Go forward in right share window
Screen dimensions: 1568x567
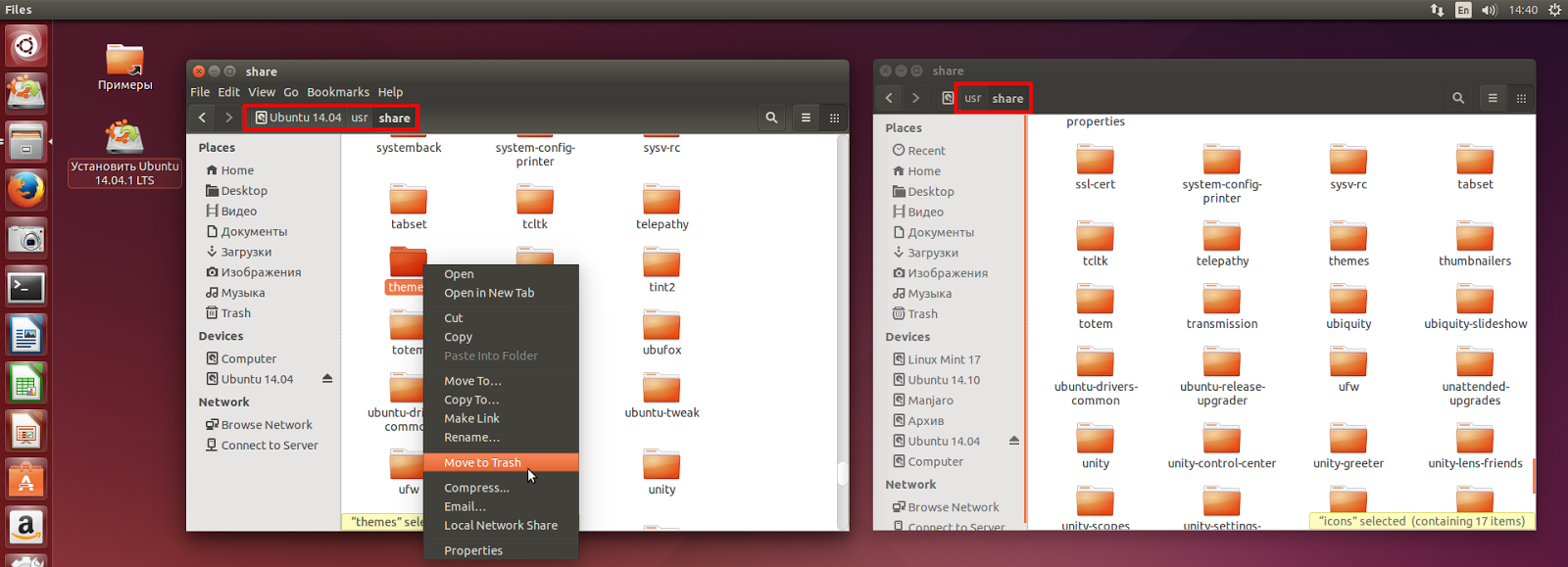point(915,98)
